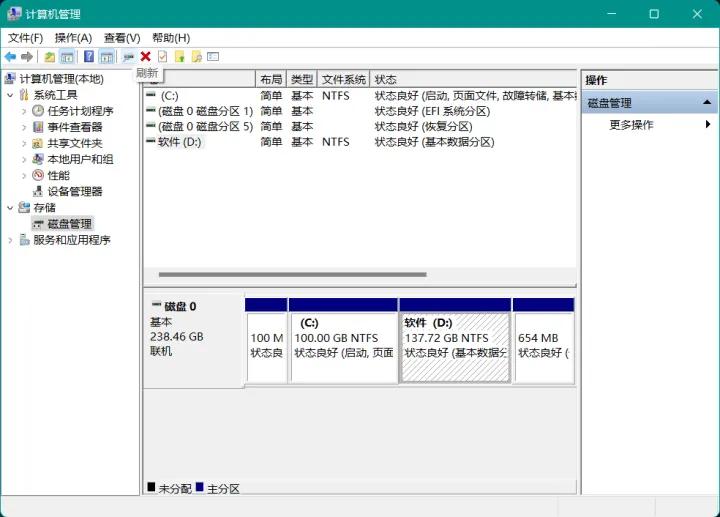Image resolution: width=720 pixels, height=517 pixels.
Task: Toggle the show/hide action pane icon
Action: 107,57
